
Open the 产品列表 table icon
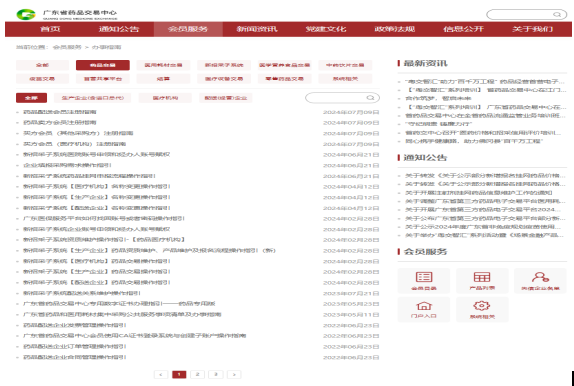click(x=482, y=277)
